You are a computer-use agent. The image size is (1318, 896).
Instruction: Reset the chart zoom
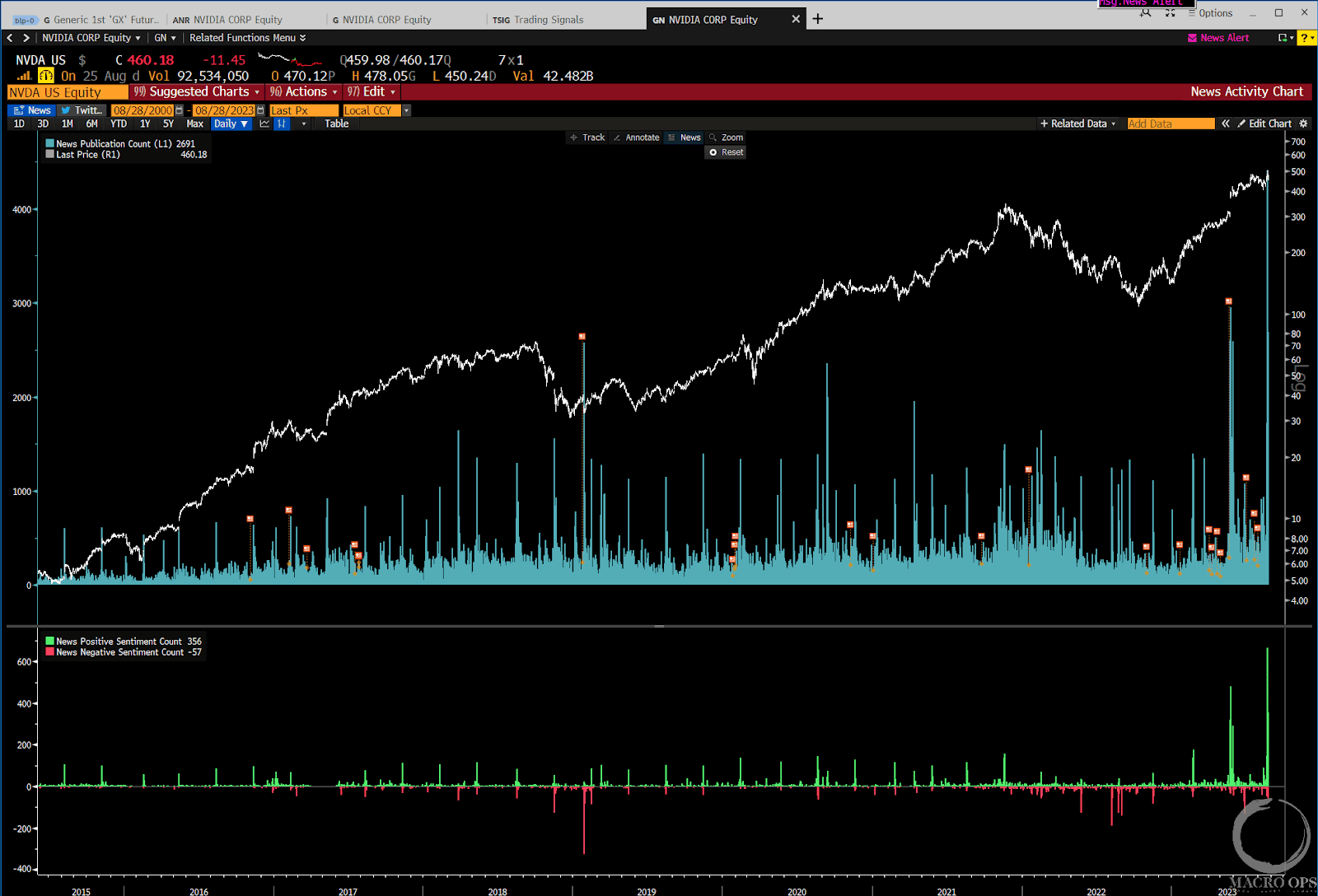click(x=727, y=152)
